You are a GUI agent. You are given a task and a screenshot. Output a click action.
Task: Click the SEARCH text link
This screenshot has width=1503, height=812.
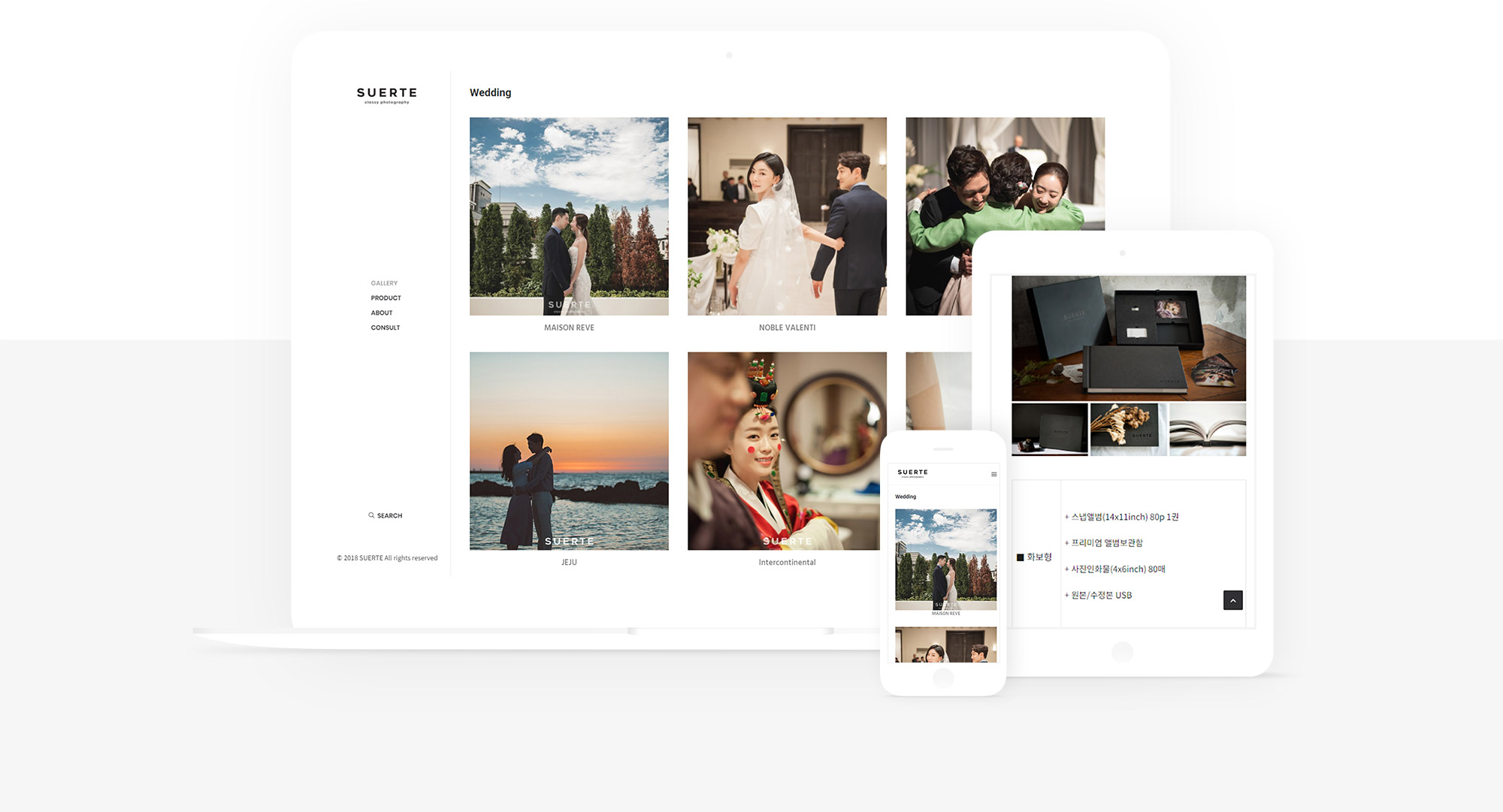(x=389, y=515)
